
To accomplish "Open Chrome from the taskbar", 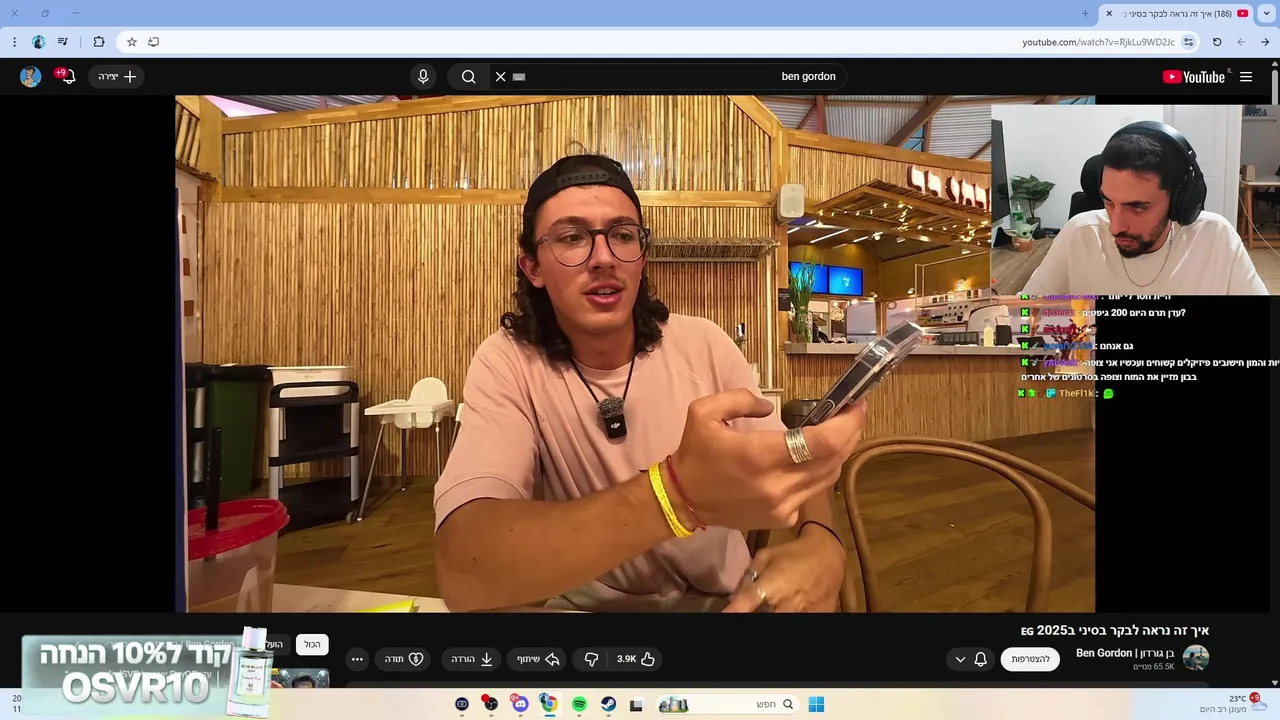I will 549,704.
